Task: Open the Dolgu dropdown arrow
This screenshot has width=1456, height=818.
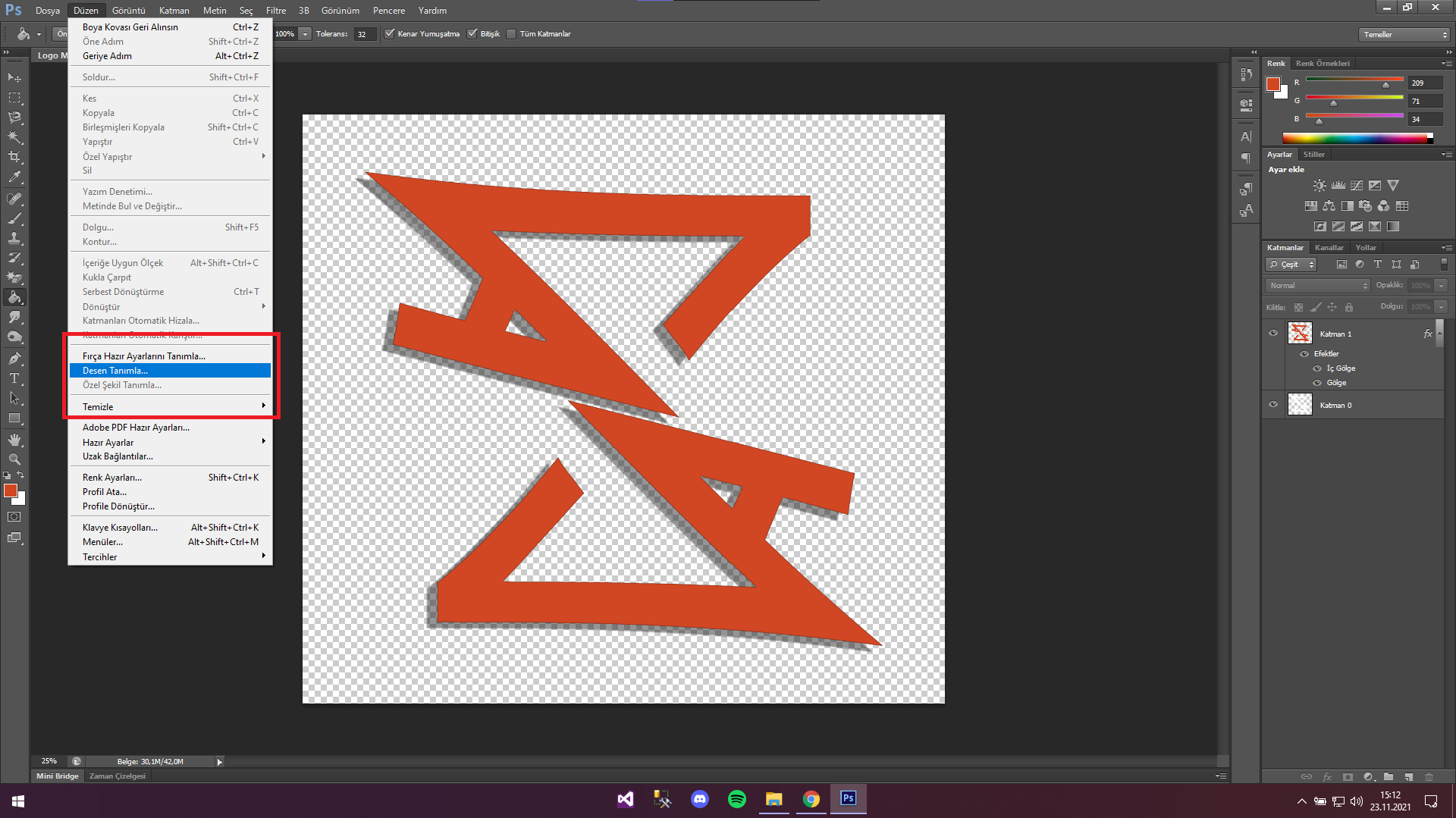Action: click(1442, 307)
